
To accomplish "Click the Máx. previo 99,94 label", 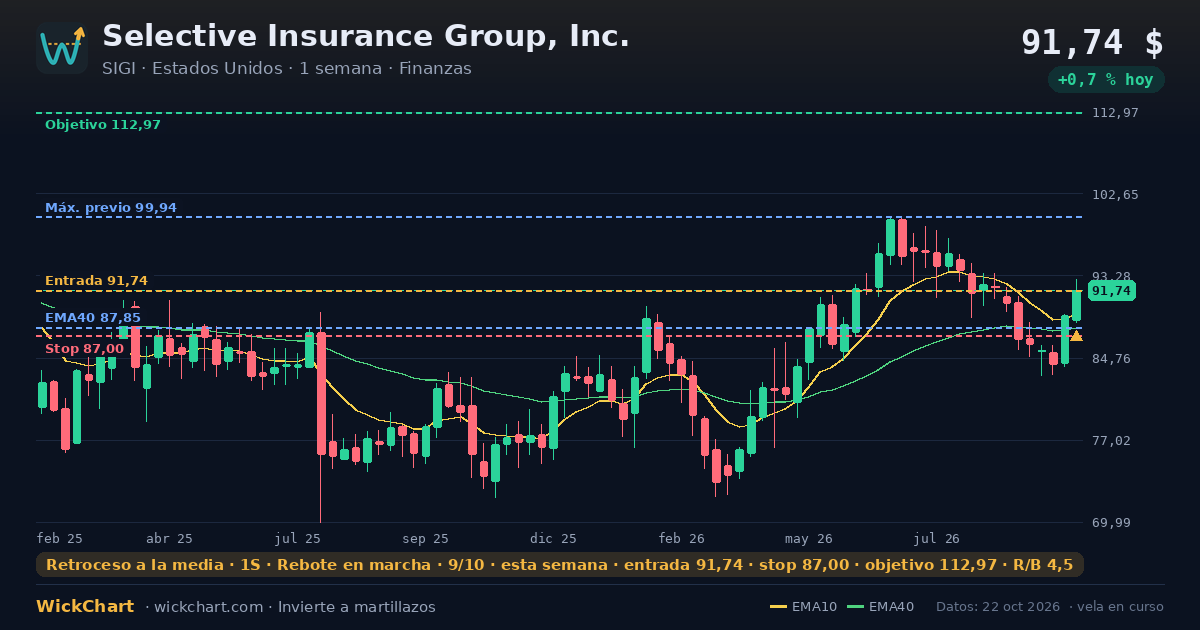I will [111, 208].
